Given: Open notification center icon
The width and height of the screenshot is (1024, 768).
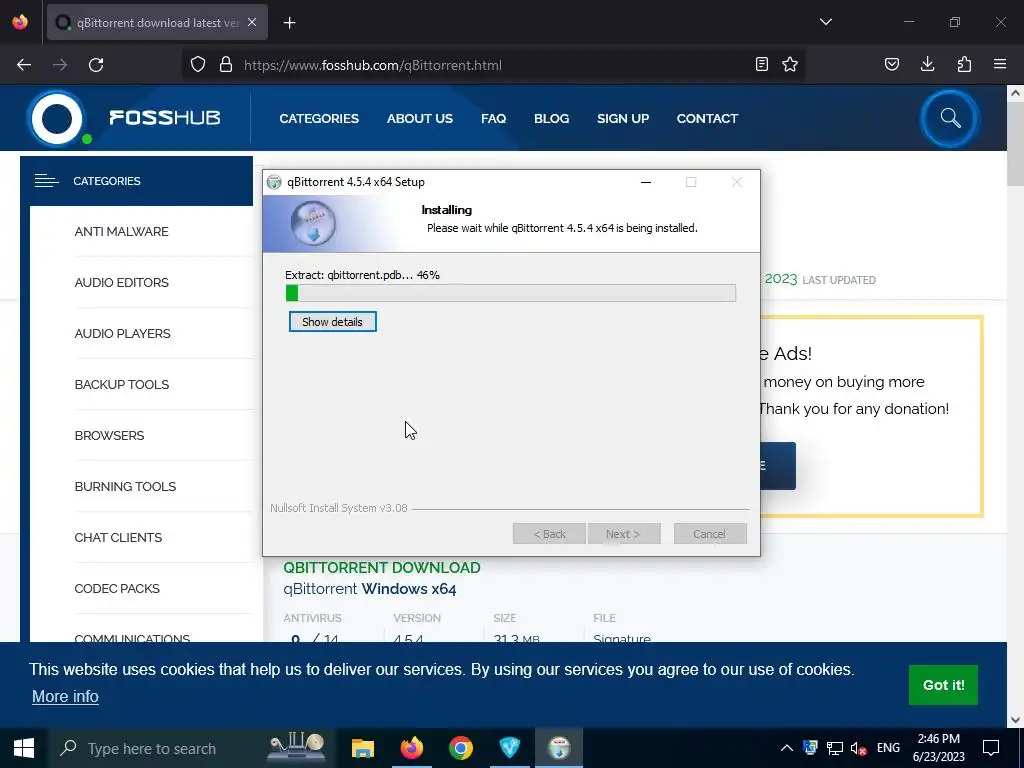Looking at the screenshot, I should point(991,748).
